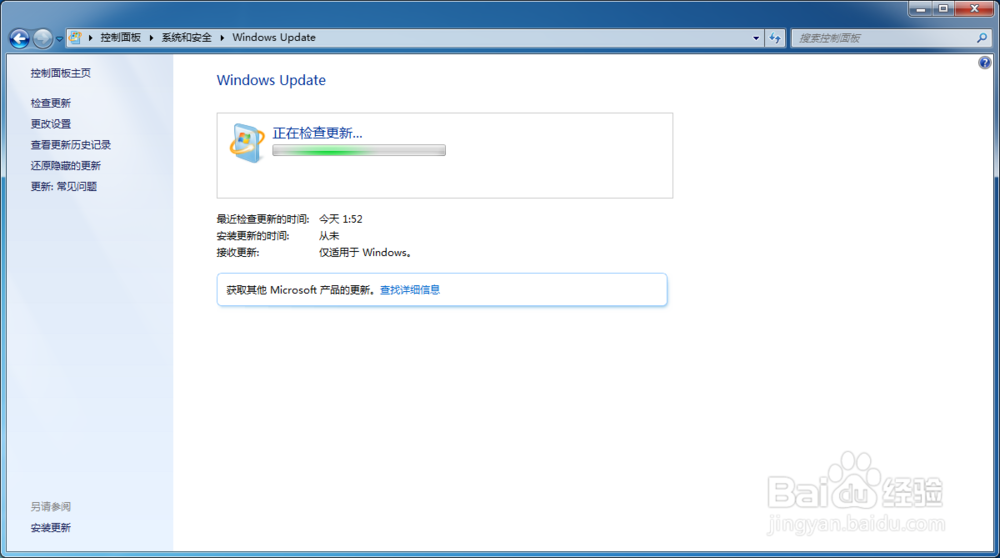Open the recent pages dropdown arrow
Image resolution: width=1000 pixels, height=558 pixels.
click(59, 39)
